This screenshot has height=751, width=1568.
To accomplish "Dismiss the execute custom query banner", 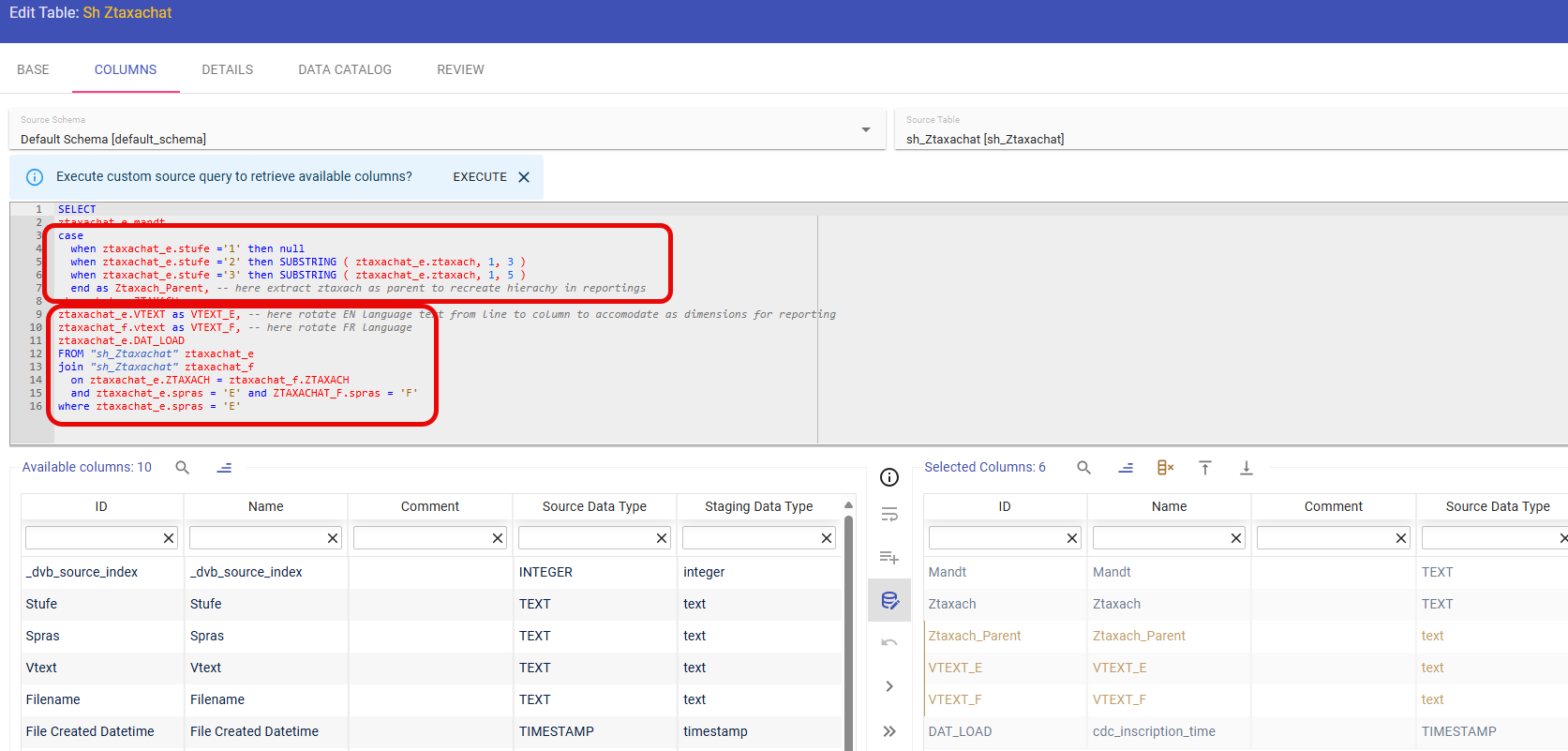I will pos(524,177).
